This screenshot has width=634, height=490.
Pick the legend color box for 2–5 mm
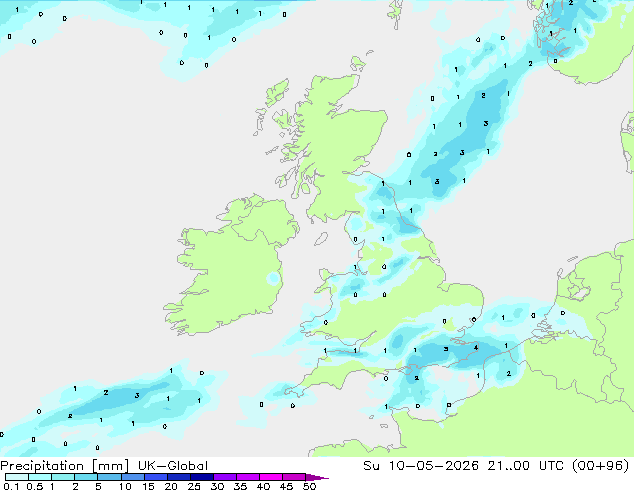[x=86, y=477]
